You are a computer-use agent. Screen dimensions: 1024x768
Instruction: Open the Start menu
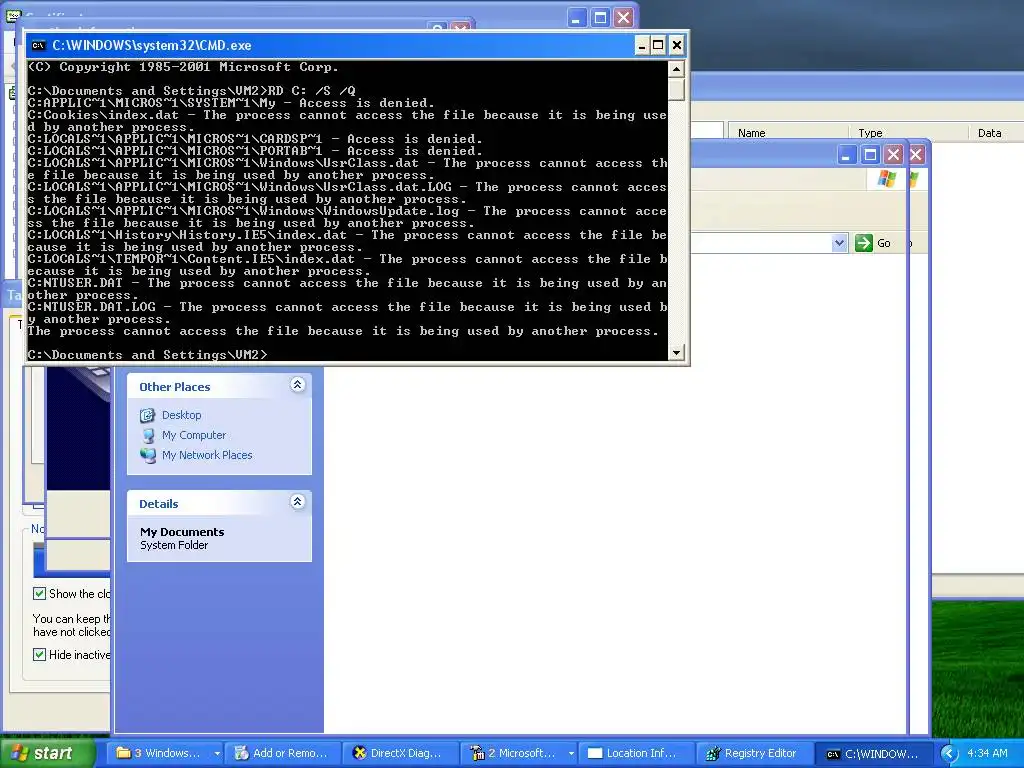47,753
